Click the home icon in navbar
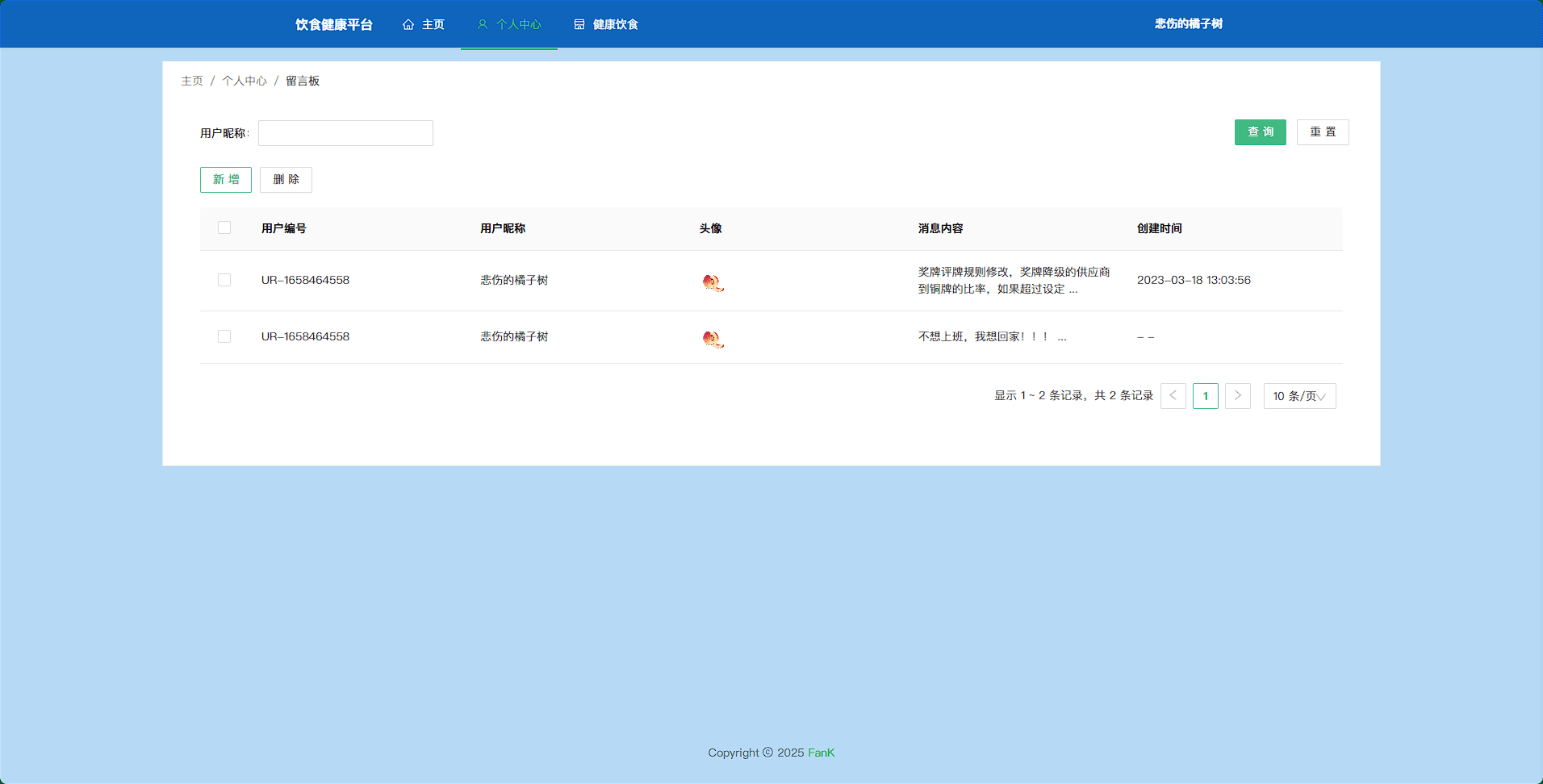1543x784 pixels. point(408,24)
